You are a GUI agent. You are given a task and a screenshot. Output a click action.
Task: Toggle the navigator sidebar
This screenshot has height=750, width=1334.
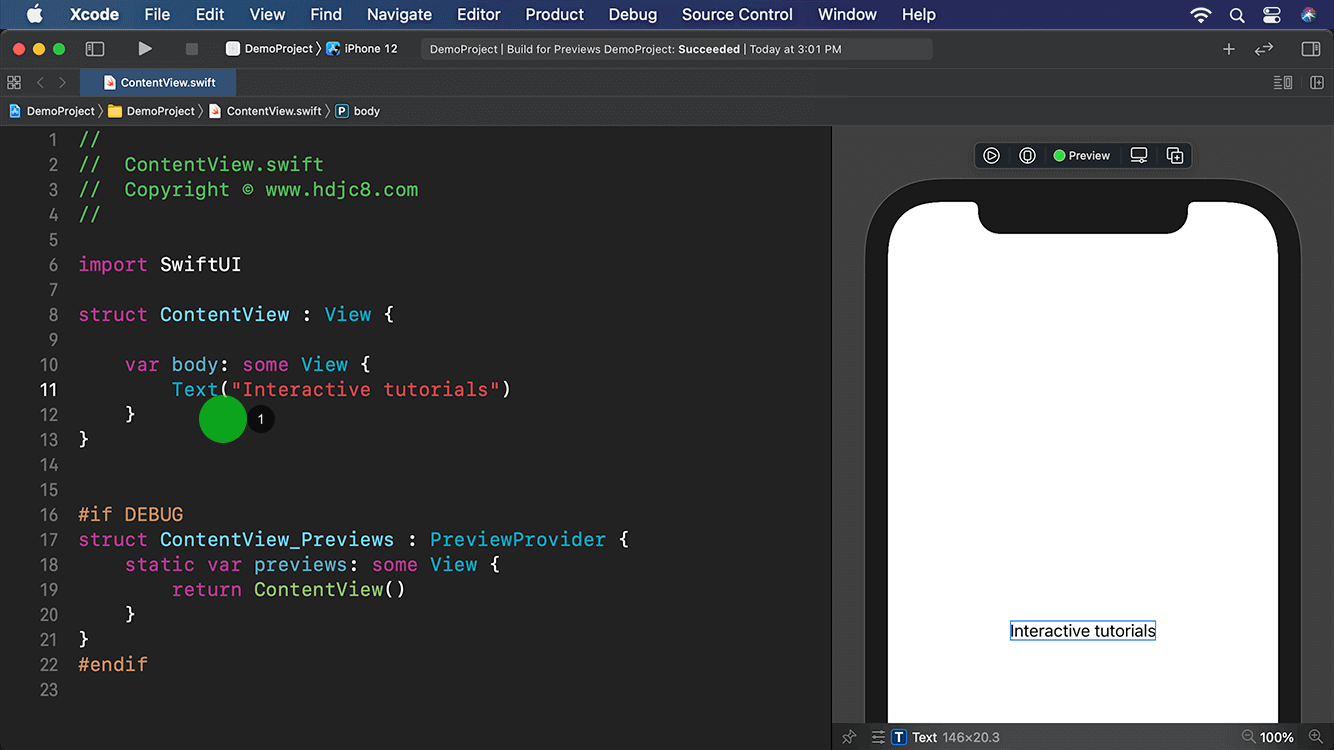(95, 49)
